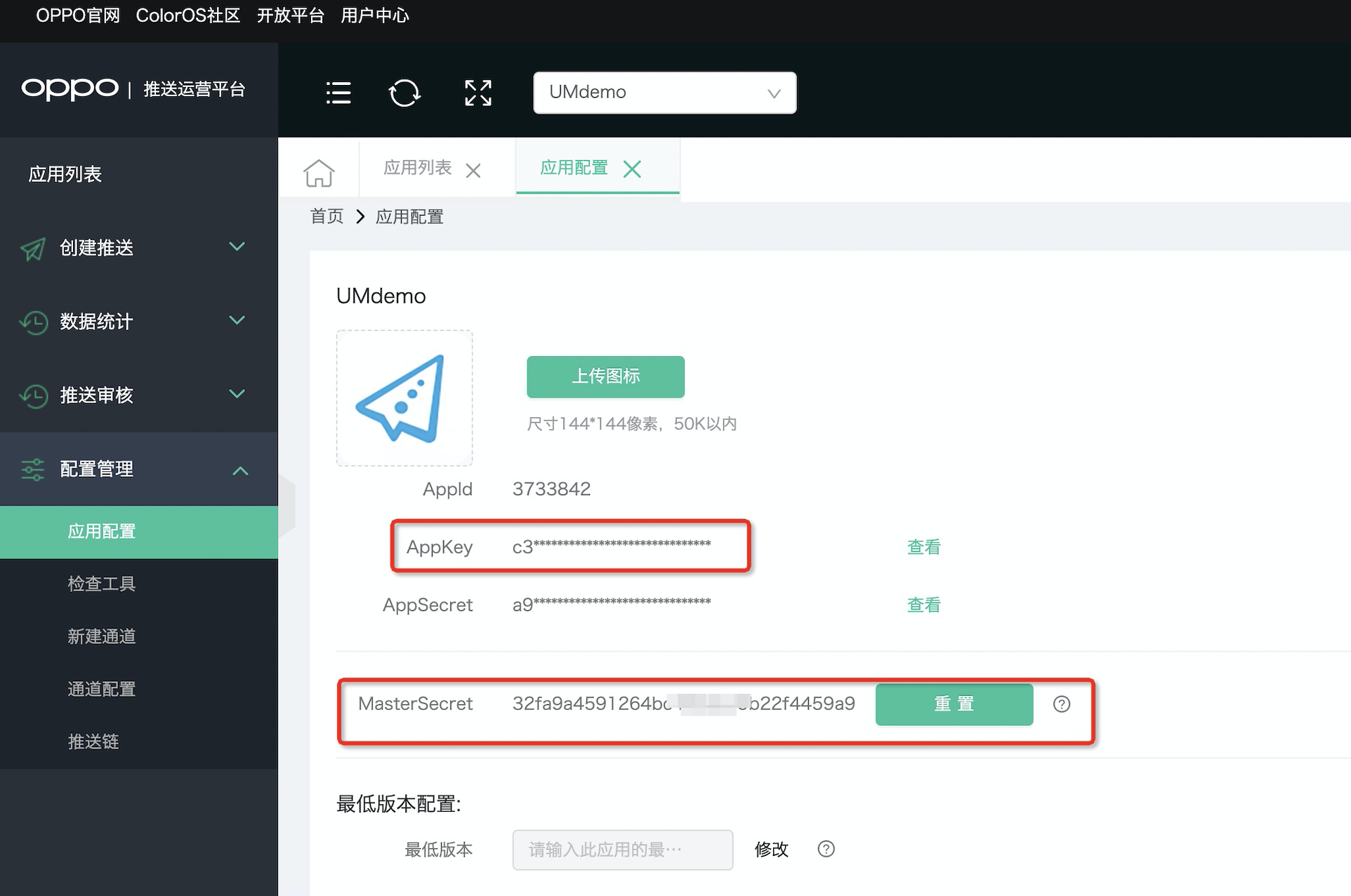Refresh the page using the toolbar refresh icon
The width and height of the screenshot is (1351, 896).
(x=406, y=92)
